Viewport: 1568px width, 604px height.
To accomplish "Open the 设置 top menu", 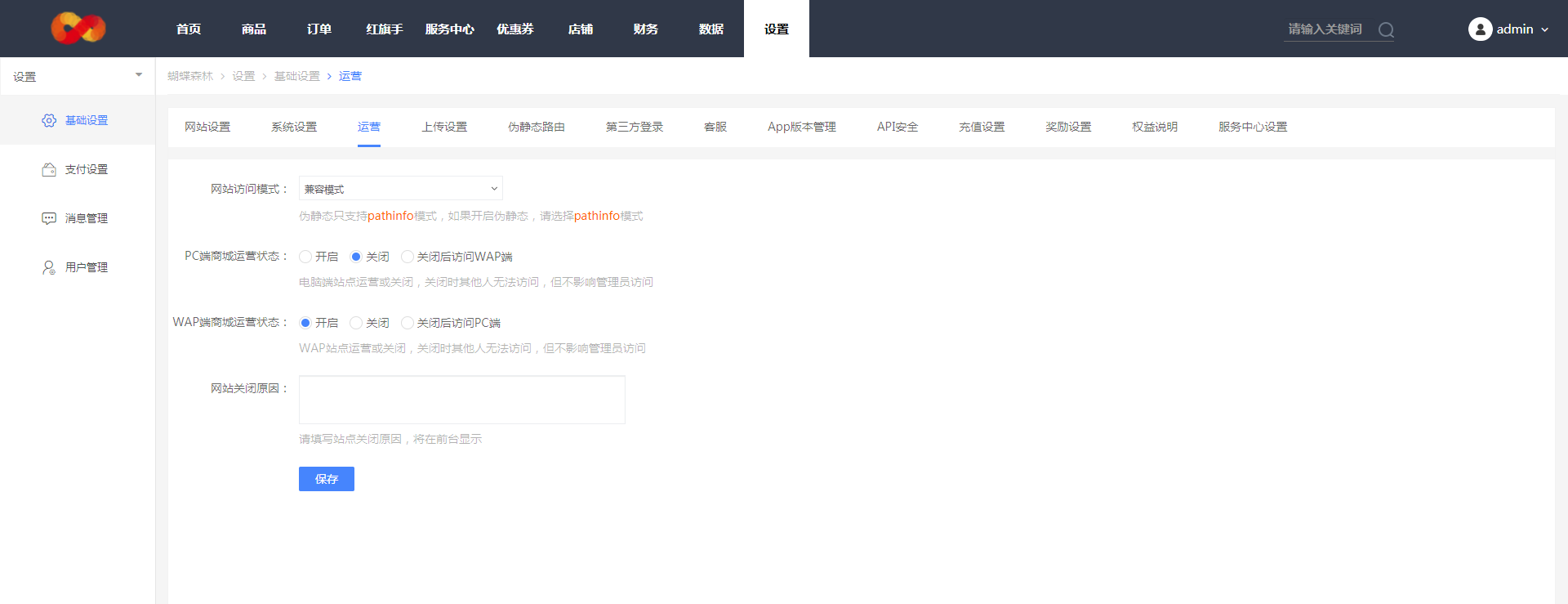I will [777, 29].
